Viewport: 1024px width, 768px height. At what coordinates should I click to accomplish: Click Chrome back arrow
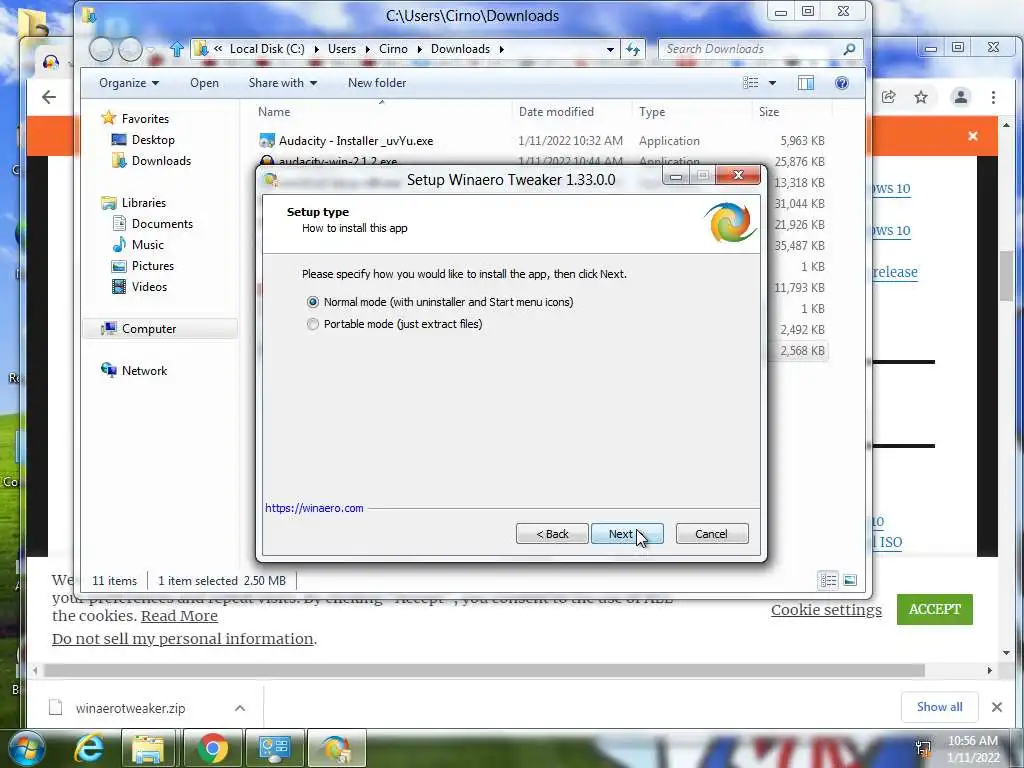pyautogui.click(x=49, y=97)
